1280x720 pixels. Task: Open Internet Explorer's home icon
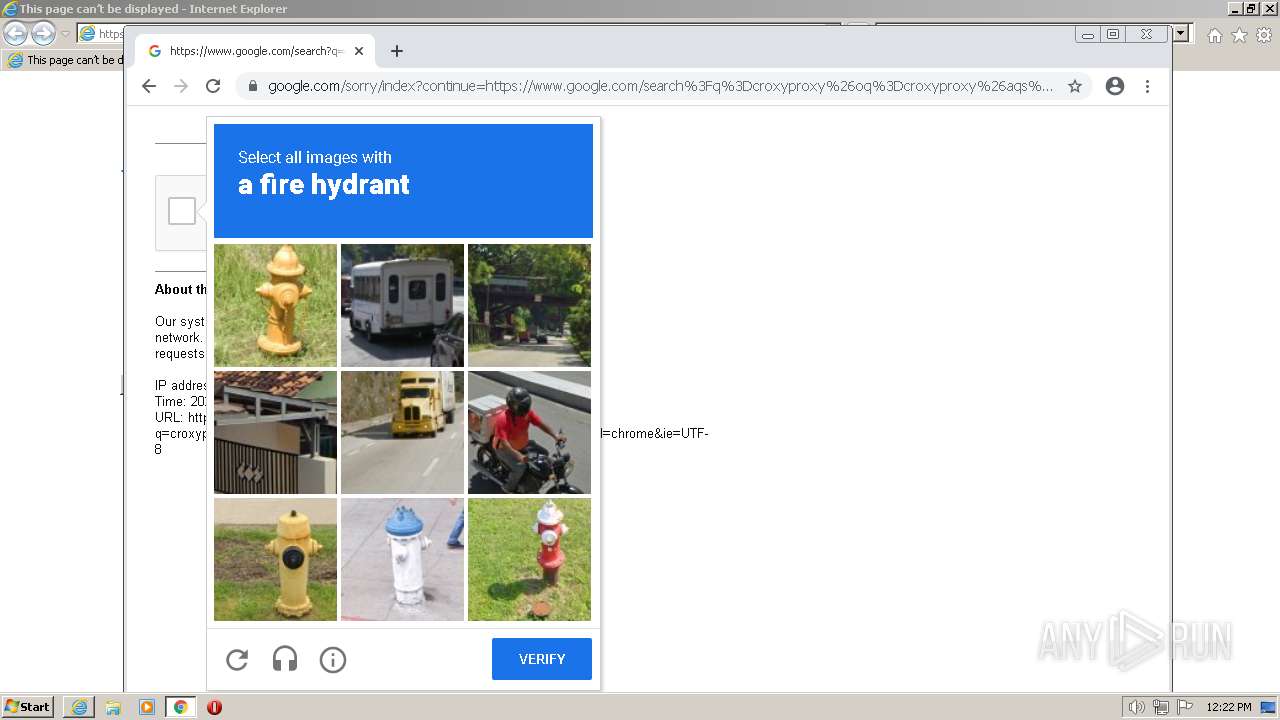point(1214,35)
